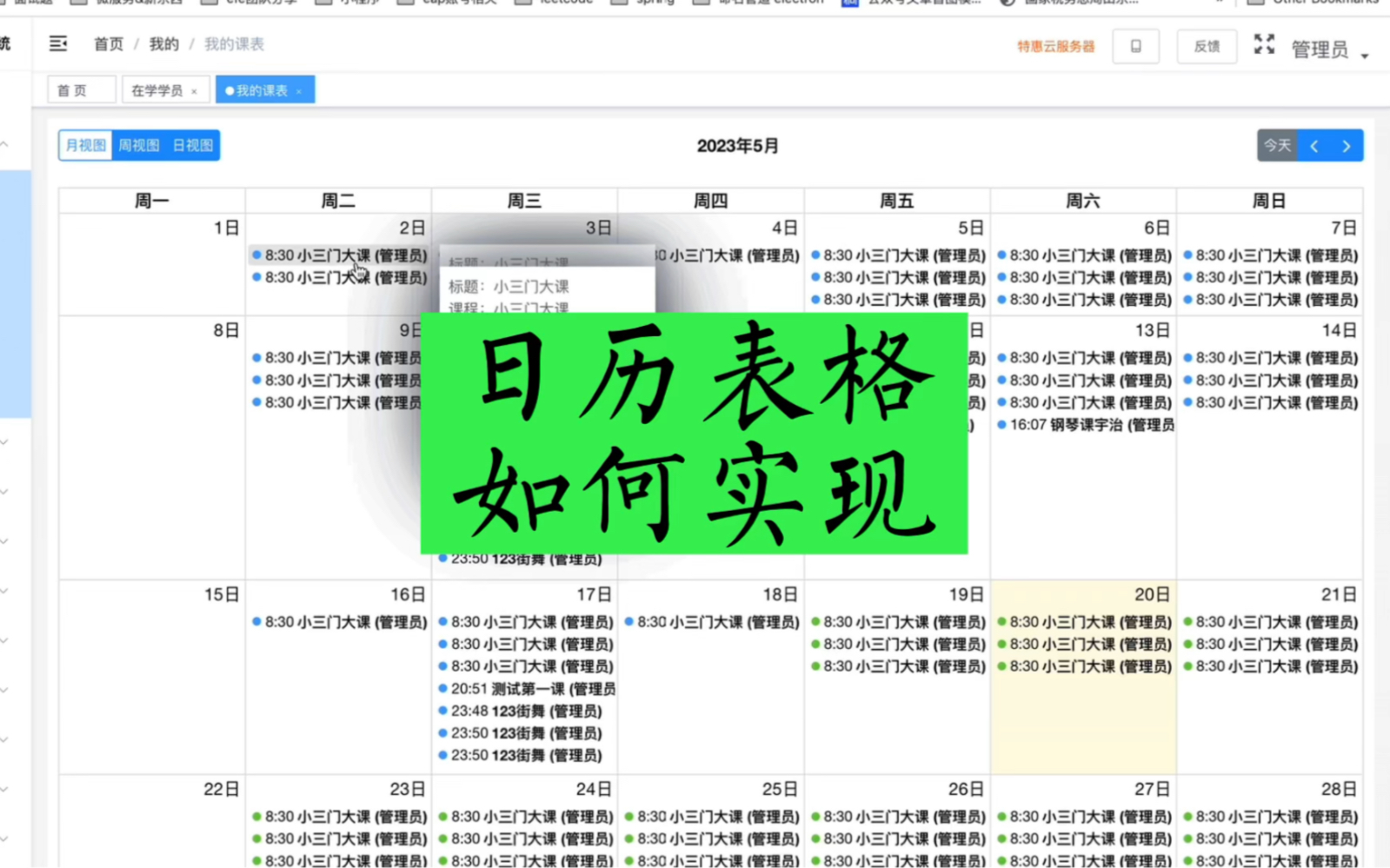Switch calendar to 周视图
Image resolution: width=1390 pixels, height=868 pixels.
pyautogui.click(x=139, y=145)
